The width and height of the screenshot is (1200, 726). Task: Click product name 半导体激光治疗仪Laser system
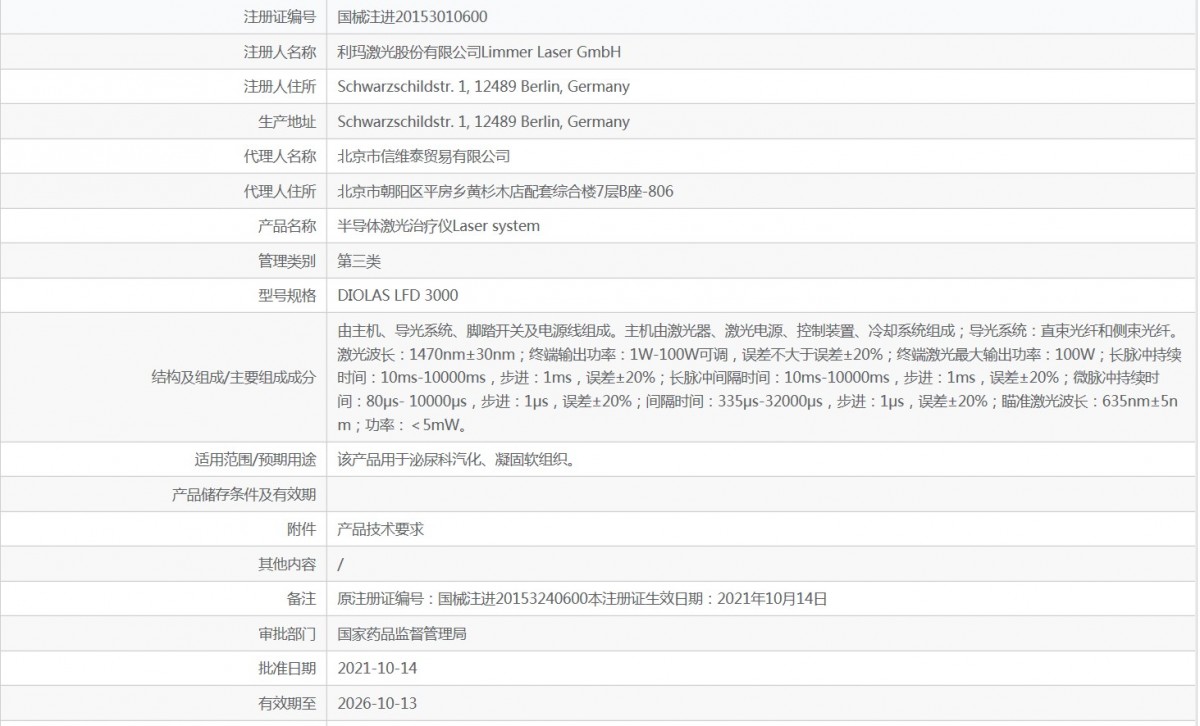tap(439, 226)
